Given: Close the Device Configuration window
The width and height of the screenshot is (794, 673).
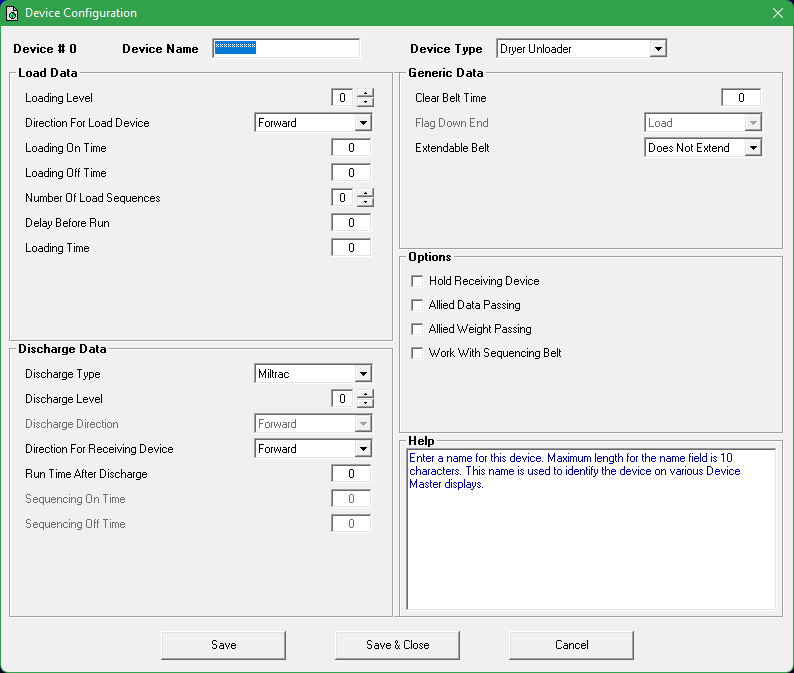Looking at the screenshot, I should (x=778, y=13).
